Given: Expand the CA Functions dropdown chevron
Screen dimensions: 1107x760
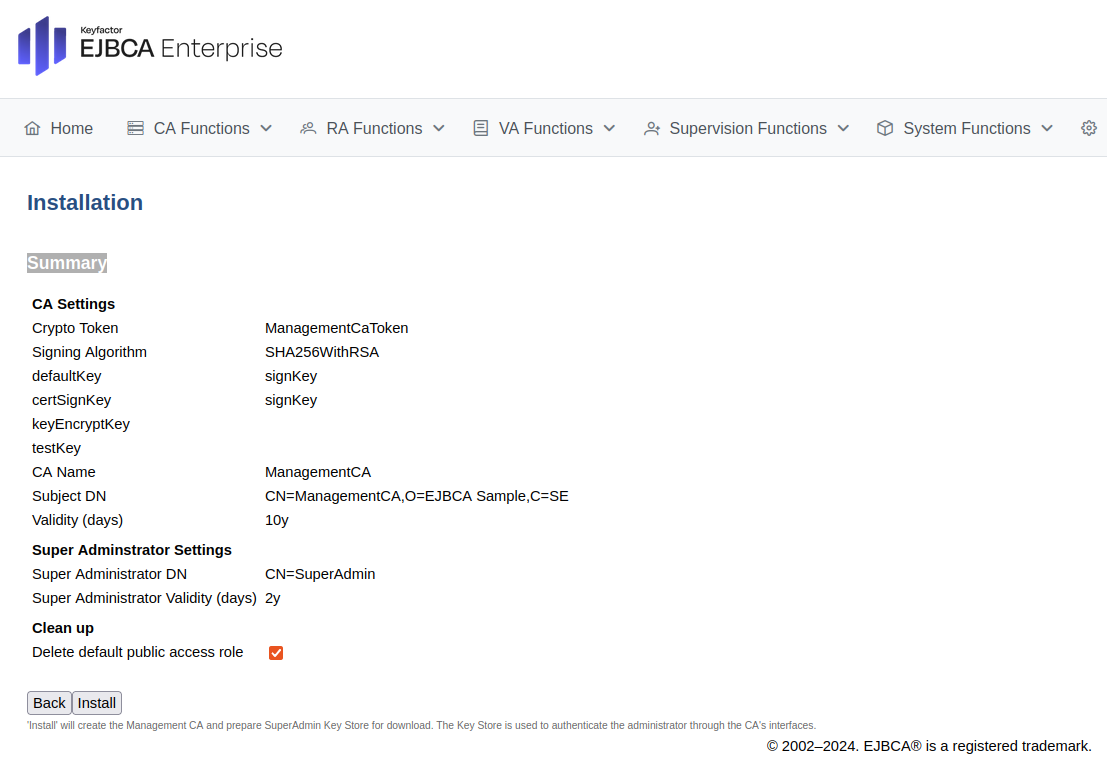Looking at the screenshot, I should click(x=266, y=128).
